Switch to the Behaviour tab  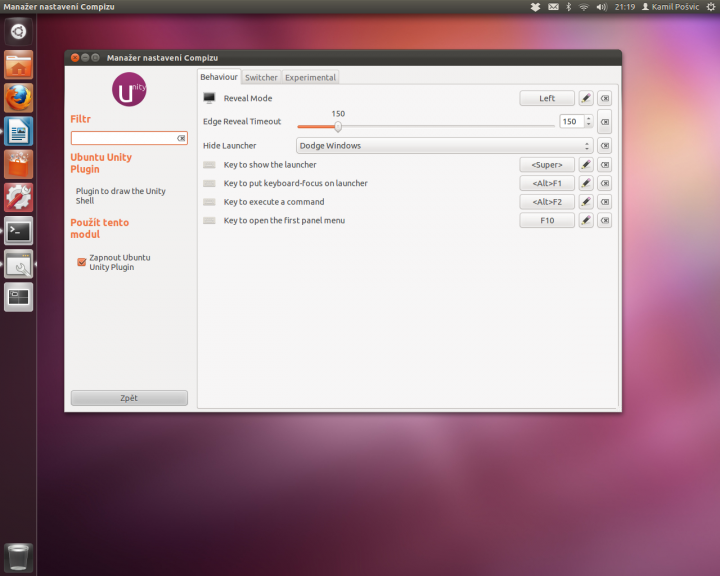pos(219,77)
